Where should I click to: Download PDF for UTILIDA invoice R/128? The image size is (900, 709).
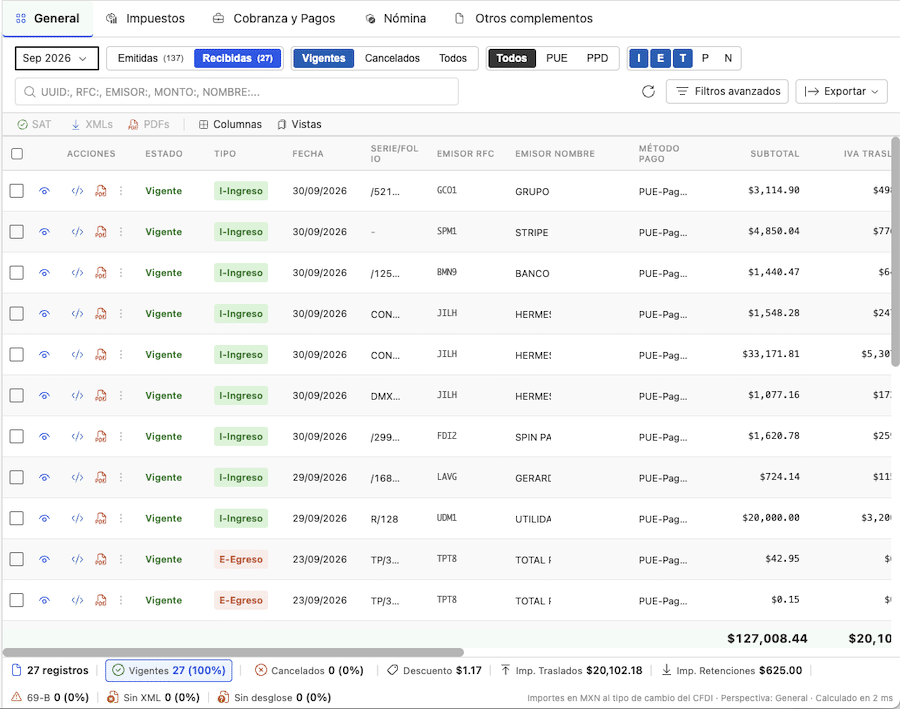pyautogui.click(x=101, y=518)
